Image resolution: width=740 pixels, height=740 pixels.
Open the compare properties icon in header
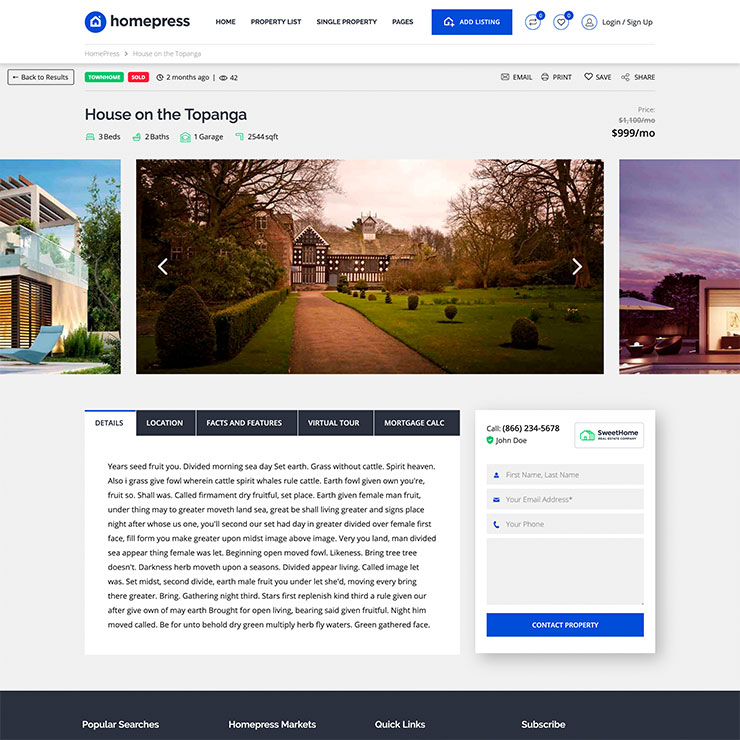[532, 22]
